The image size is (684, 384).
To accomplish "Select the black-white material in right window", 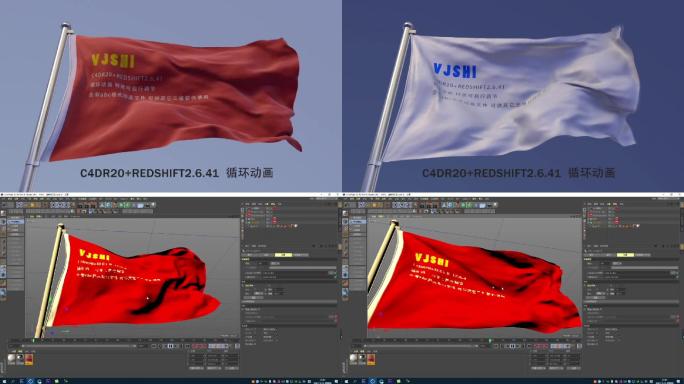I will (x=362, y=358).
